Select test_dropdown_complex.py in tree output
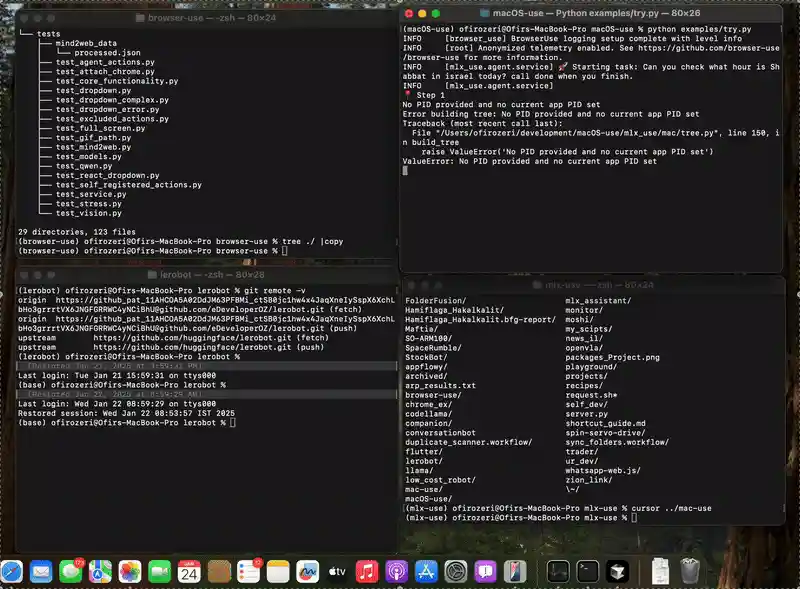Viewport: 800px width, 589px height. pos(112,100)
